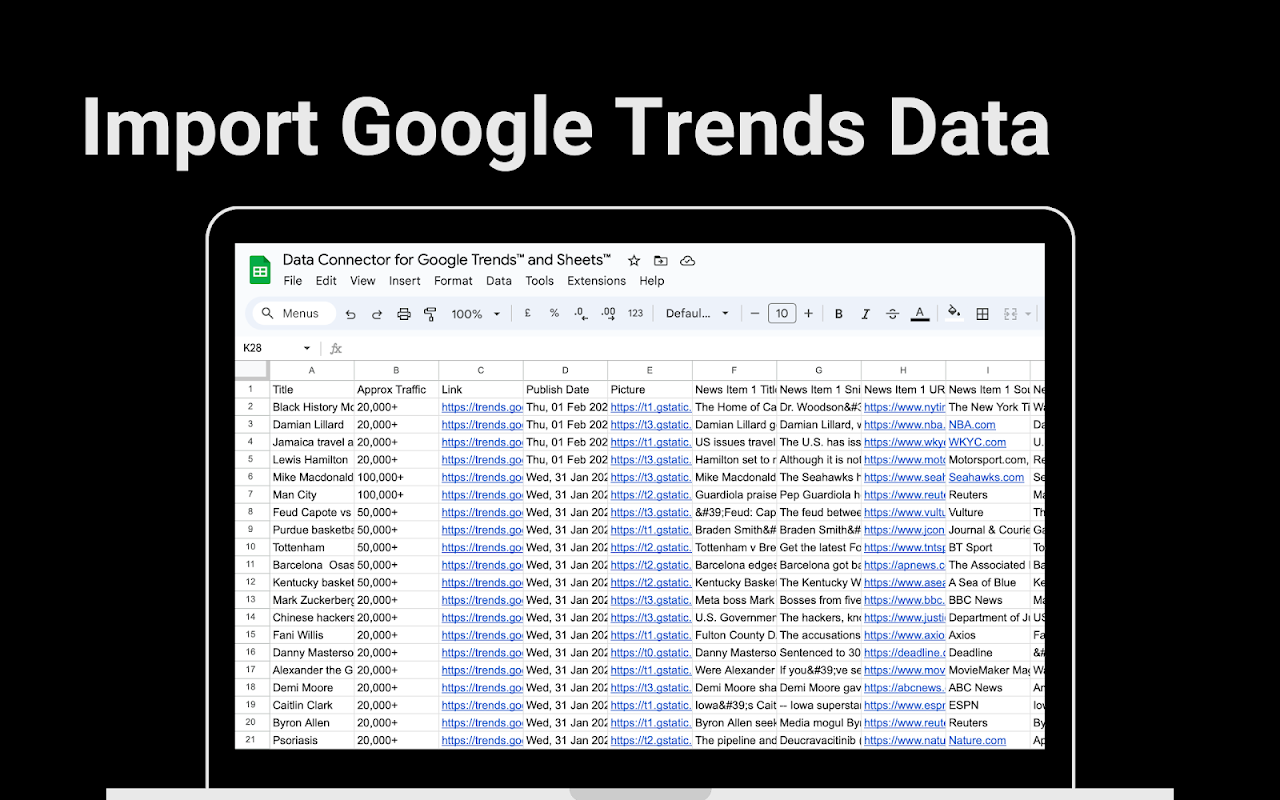Open NBA.com source link
The image size is (1280, 800).
(972, 424)
